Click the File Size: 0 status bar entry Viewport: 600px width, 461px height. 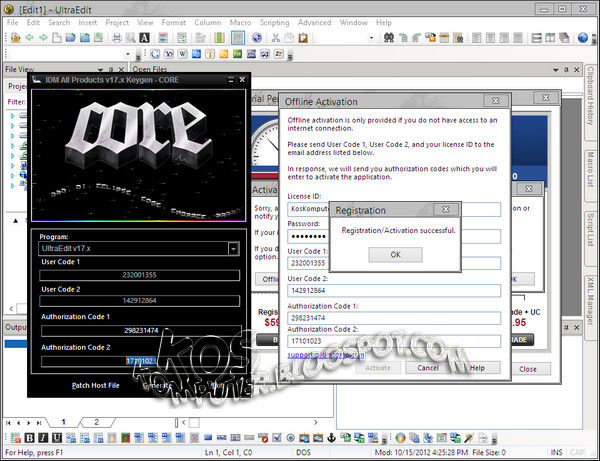click(489, 452)
